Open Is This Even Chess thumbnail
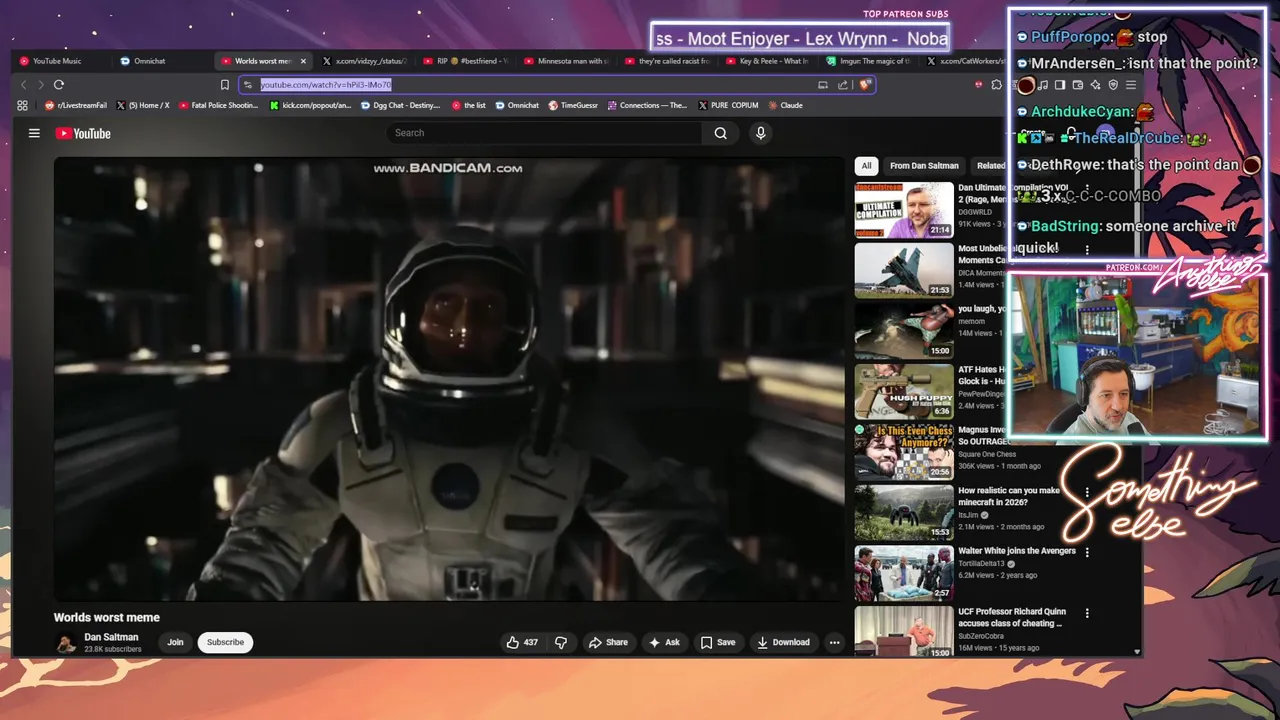The height and width of the screenshot is (720, 1280). (904, 452)
